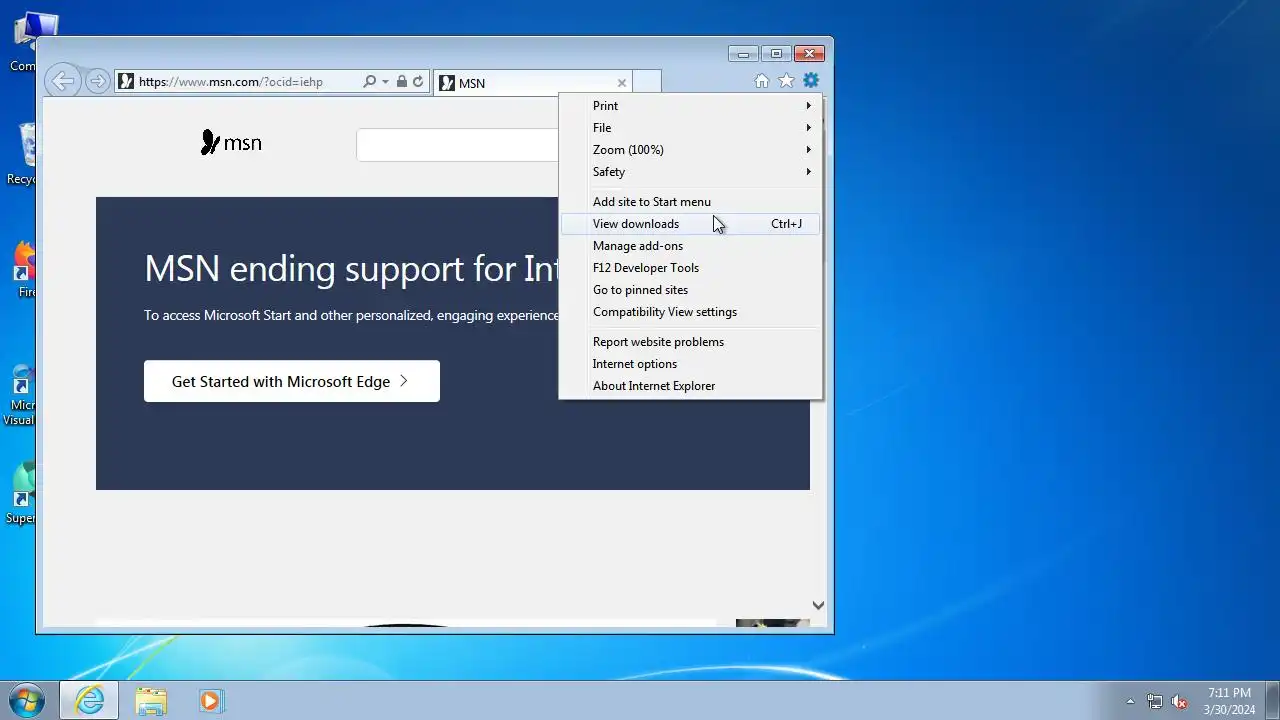The height and width of the screenshot is (720, 1280).
Task: Click the Internet Explorer forward arrow button
Action: [97, 82]
